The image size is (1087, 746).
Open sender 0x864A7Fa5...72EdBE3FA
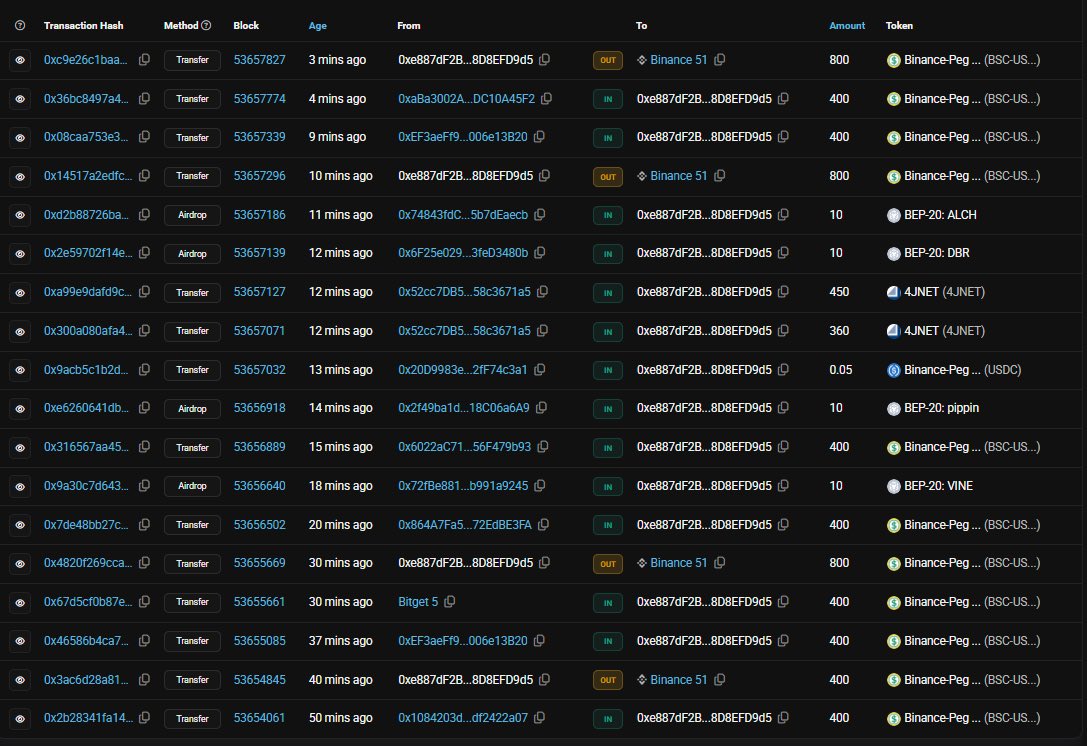click(464, 525)
